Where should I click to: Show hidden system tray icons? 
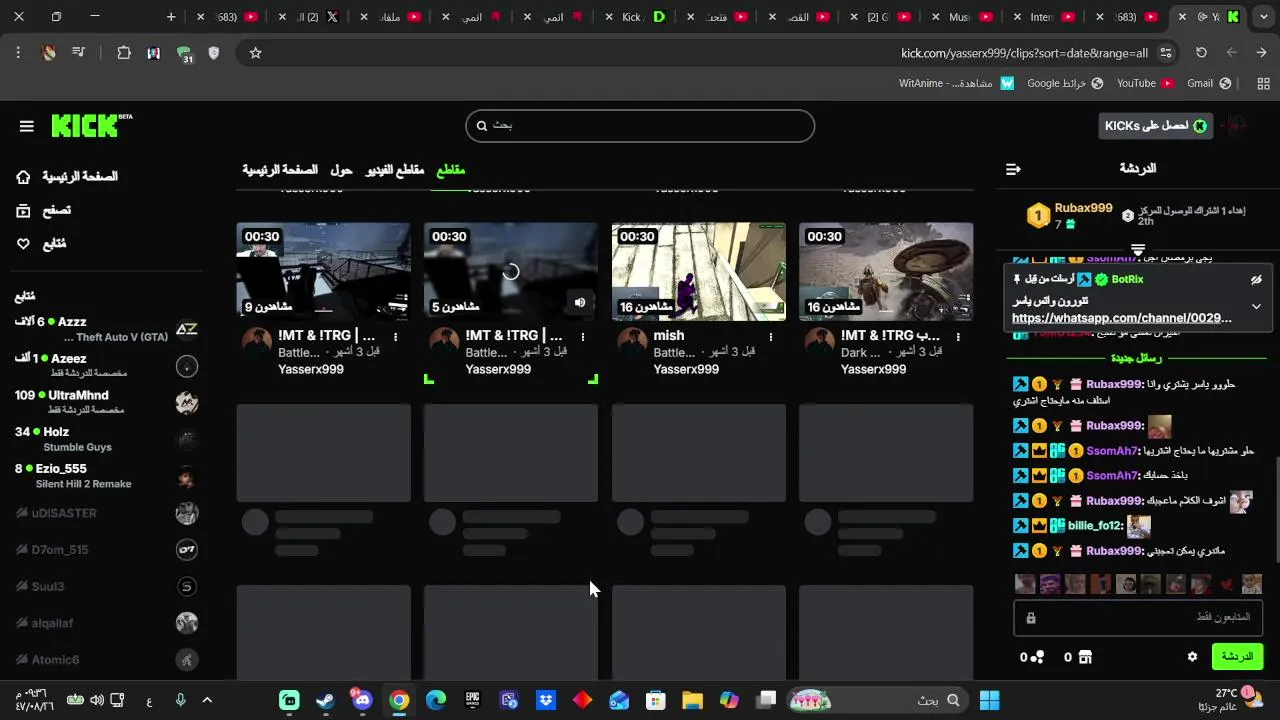point(207,700)
